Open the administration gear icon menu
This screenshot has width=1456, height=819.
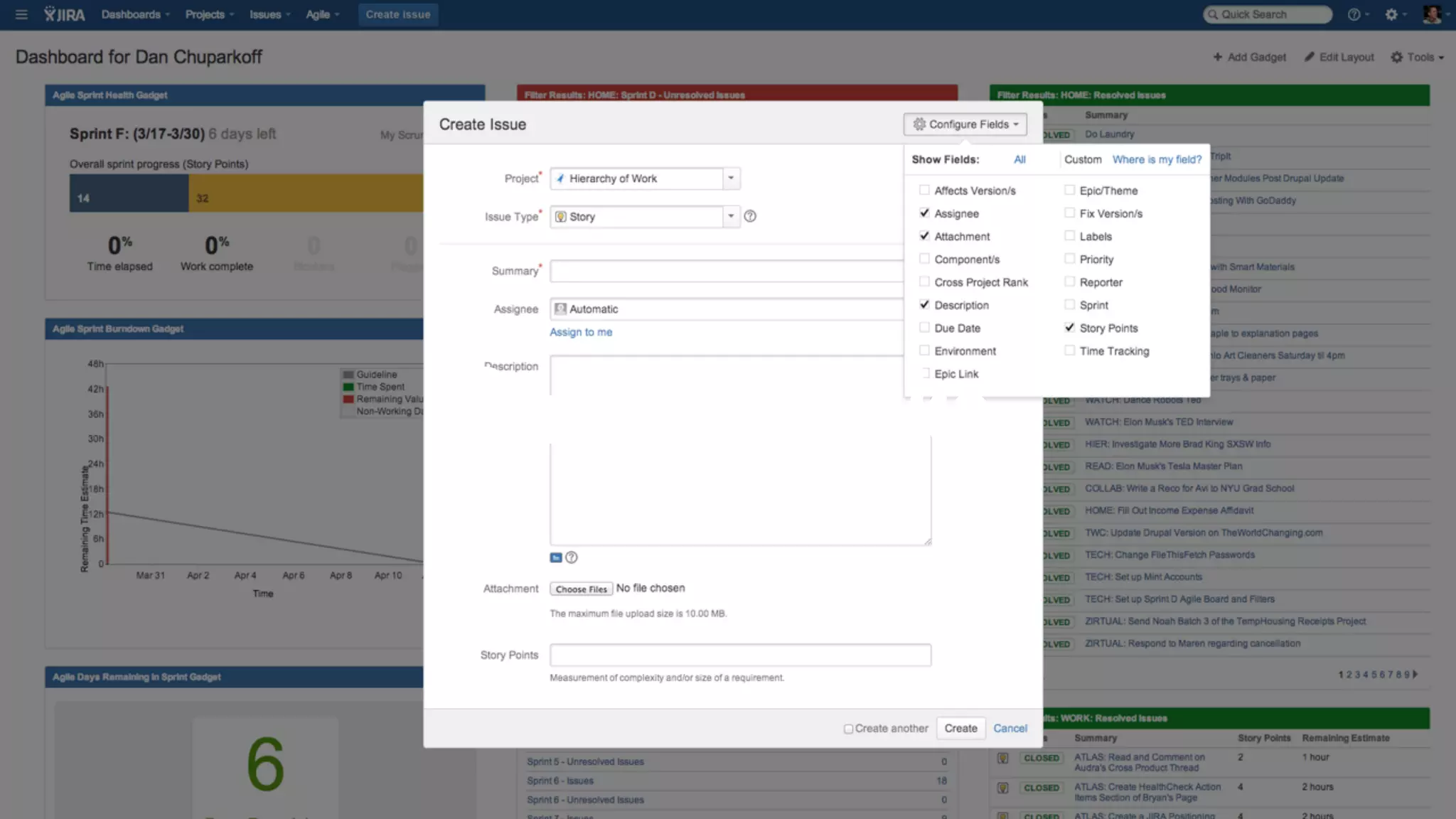click(x=1391, y=14)
